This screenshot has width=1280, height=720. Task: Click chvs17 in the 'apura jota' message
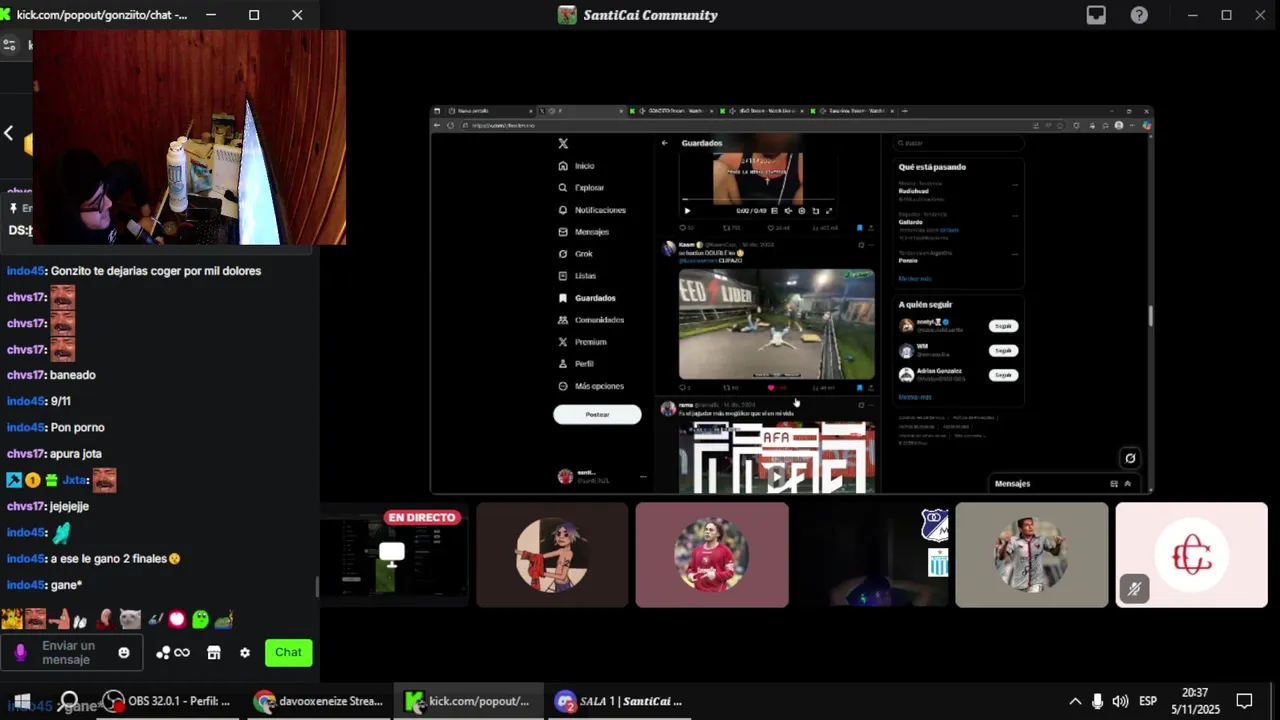[x=26, y=454]
